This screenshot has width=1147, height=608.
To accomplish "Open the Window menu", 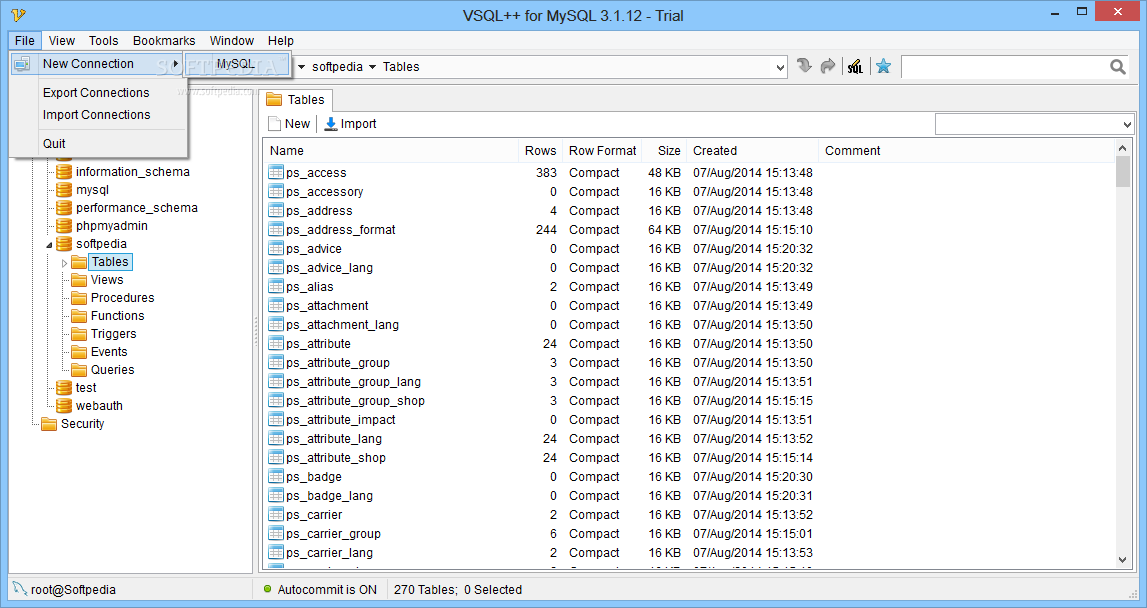I will pos(232,40).
